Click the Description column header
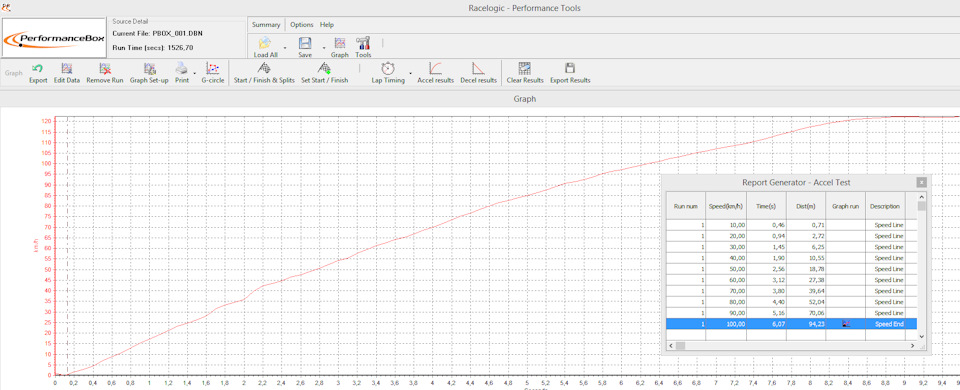Image resolution: width=960 pixels, height=390 pixels. pos(885,206)
